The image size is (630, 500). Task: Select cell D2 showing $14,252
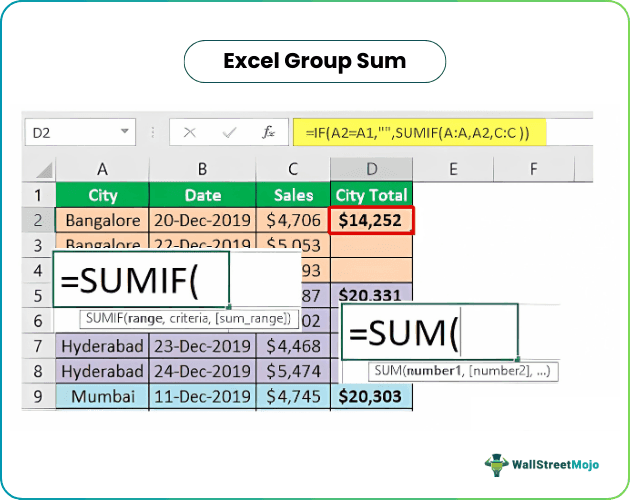(371, 220)
